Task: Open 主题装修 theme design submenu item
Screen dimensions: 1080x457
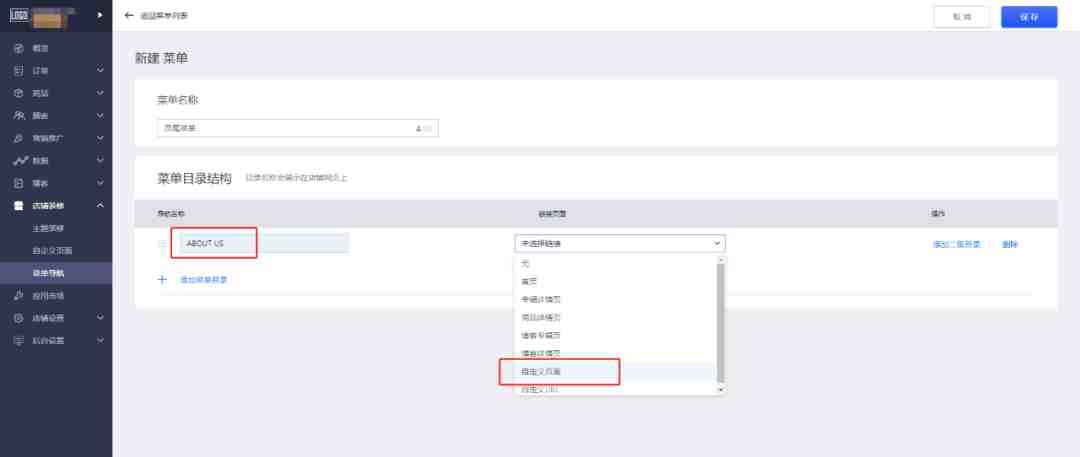Action: pos(48,228)
